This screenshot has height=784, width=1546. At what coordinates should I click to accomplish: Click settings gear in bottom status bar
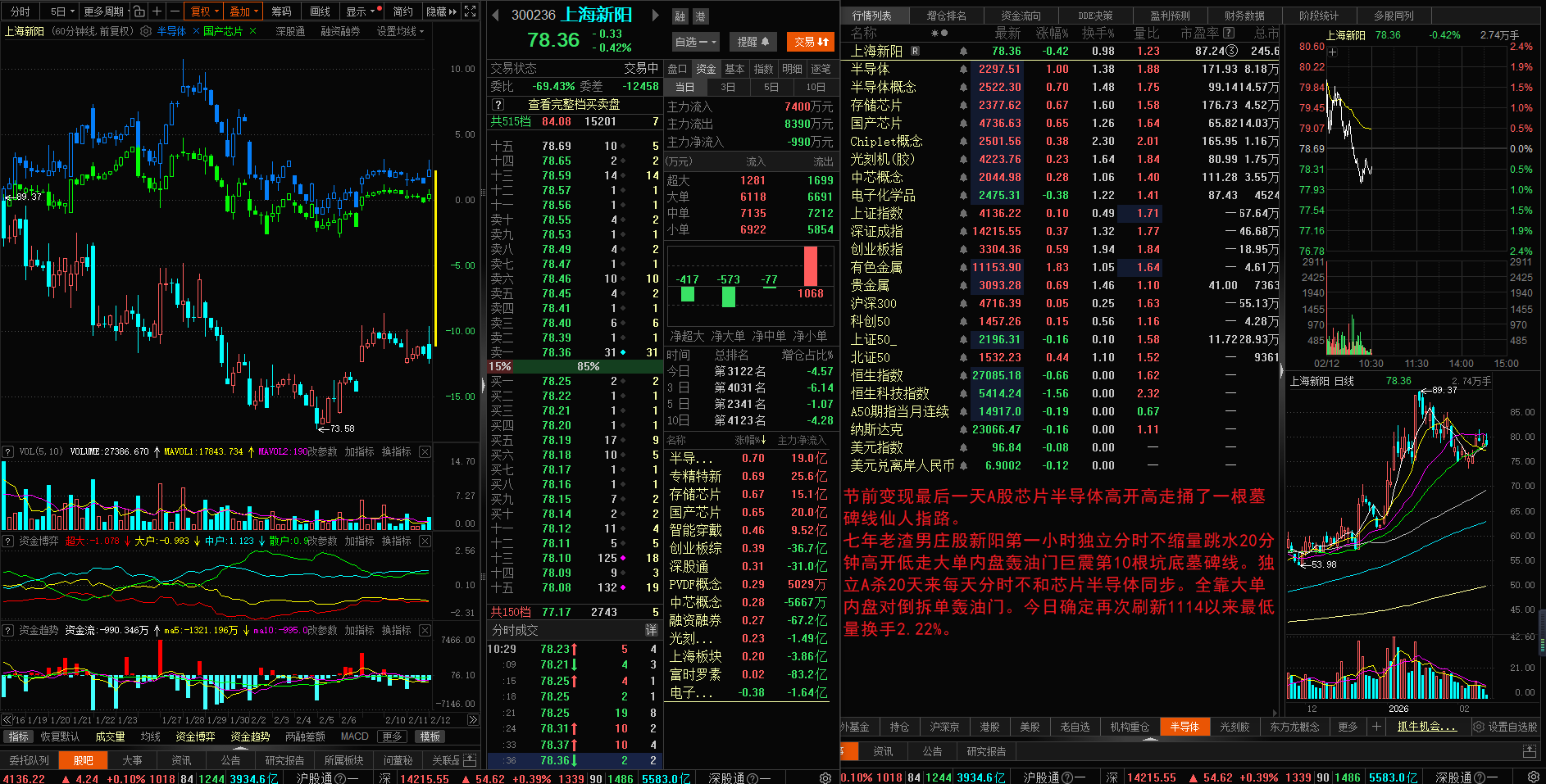[x=1533, y=777]
